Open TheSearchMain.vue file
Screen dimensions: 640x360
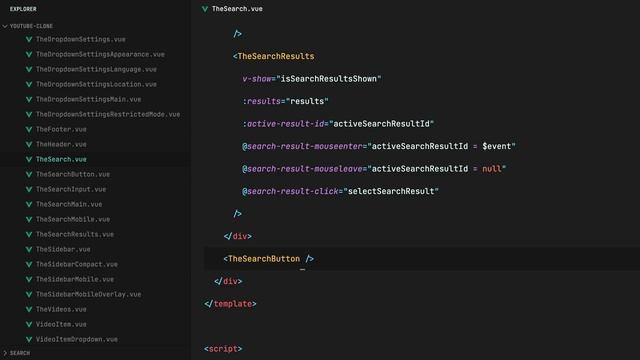pyautogui.click(x=69, y=204)
